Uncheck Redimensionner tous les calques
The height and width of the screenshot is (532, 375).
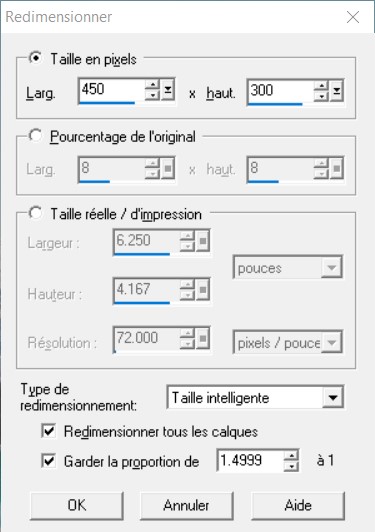tap(49, 432)
